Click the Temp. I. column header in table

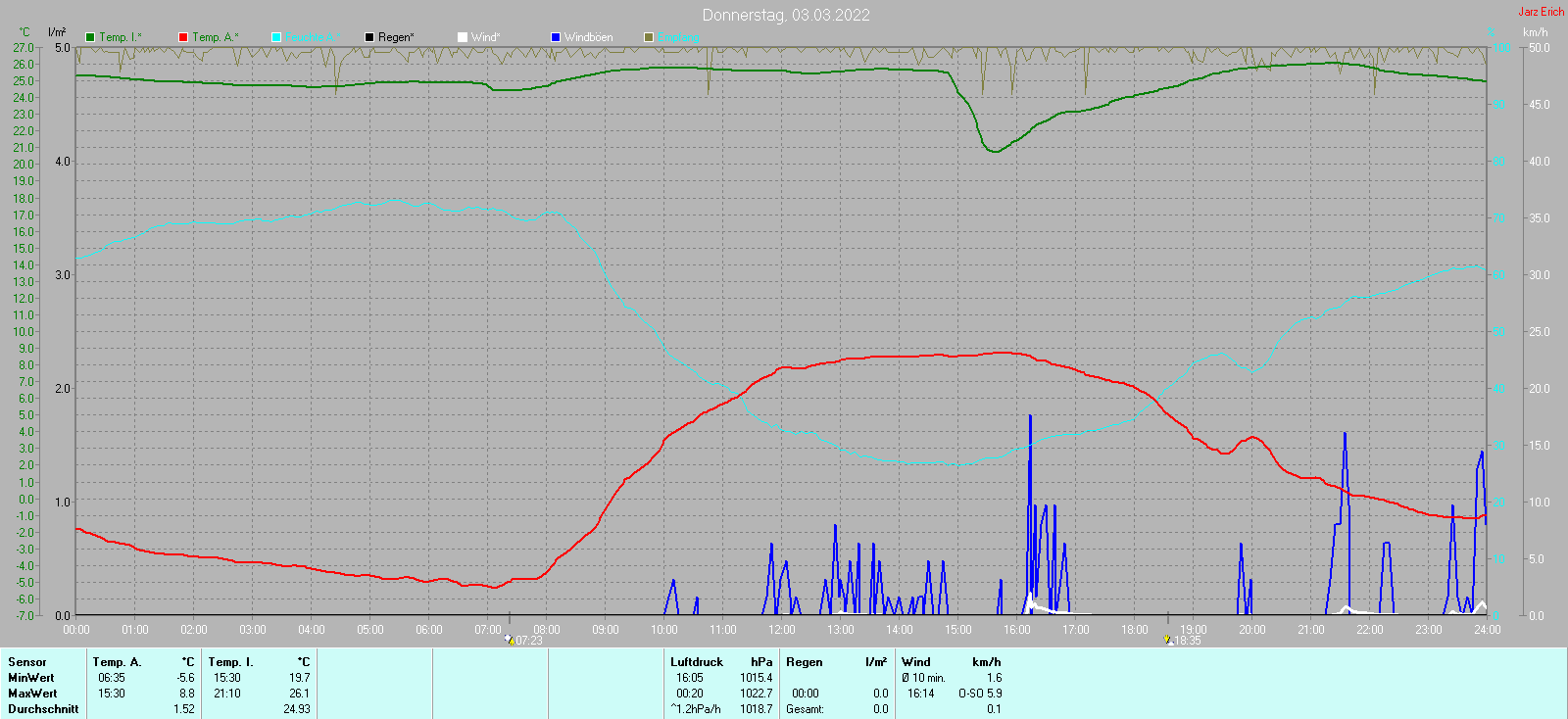click(x=231, y=662)
